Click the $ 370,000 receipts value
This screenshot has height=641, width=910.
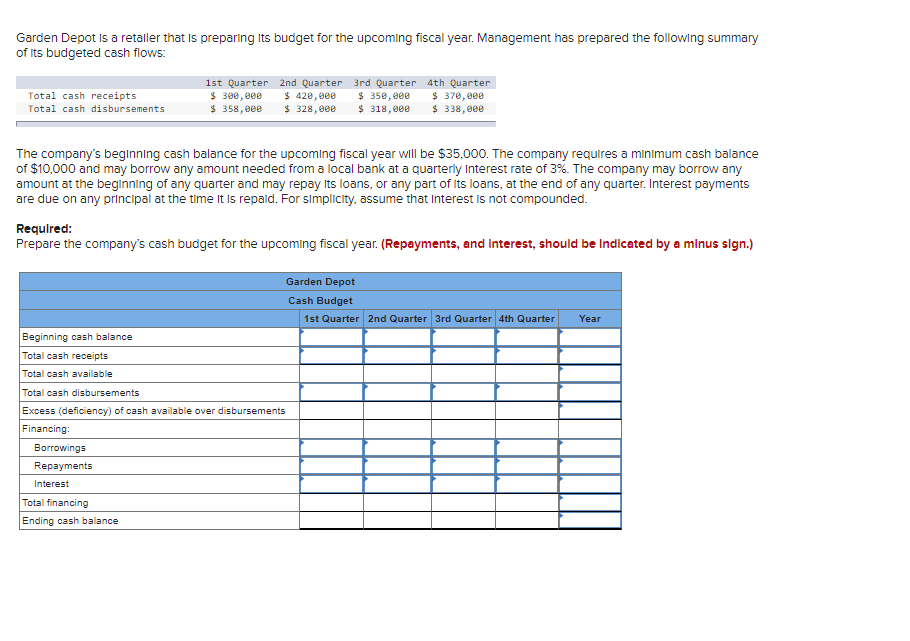coord(458,96)
